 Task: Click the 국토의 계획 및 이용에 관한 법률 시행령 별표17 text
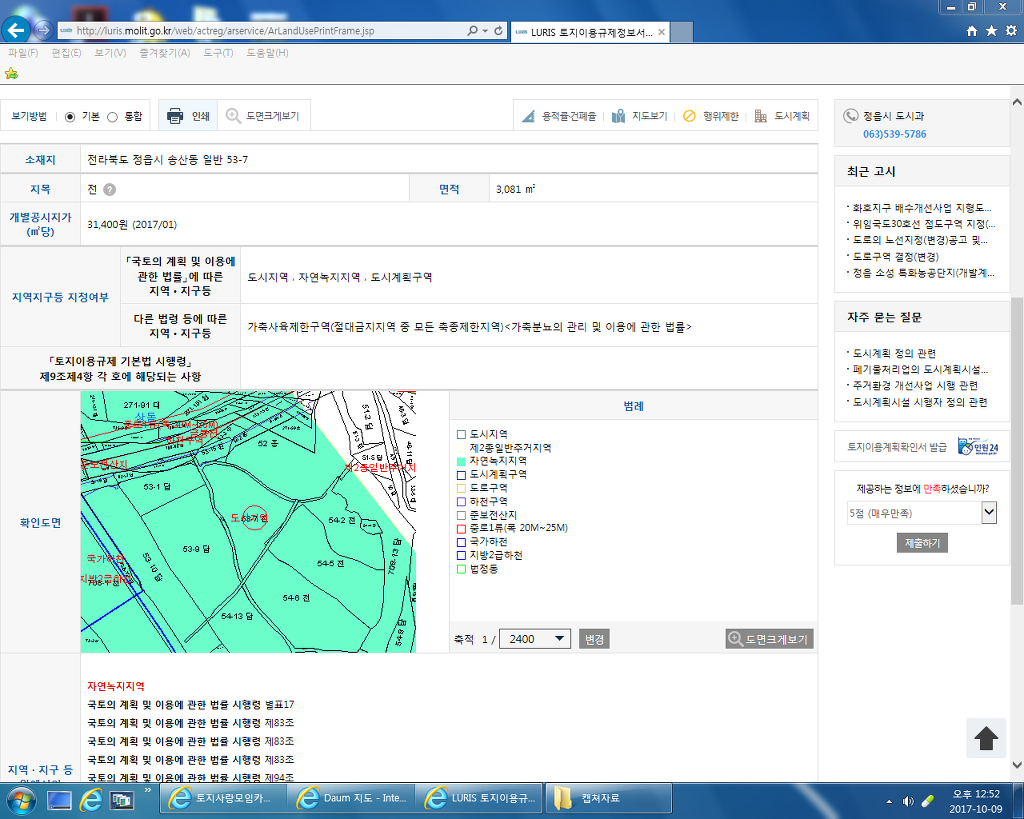tap(191, 705)
